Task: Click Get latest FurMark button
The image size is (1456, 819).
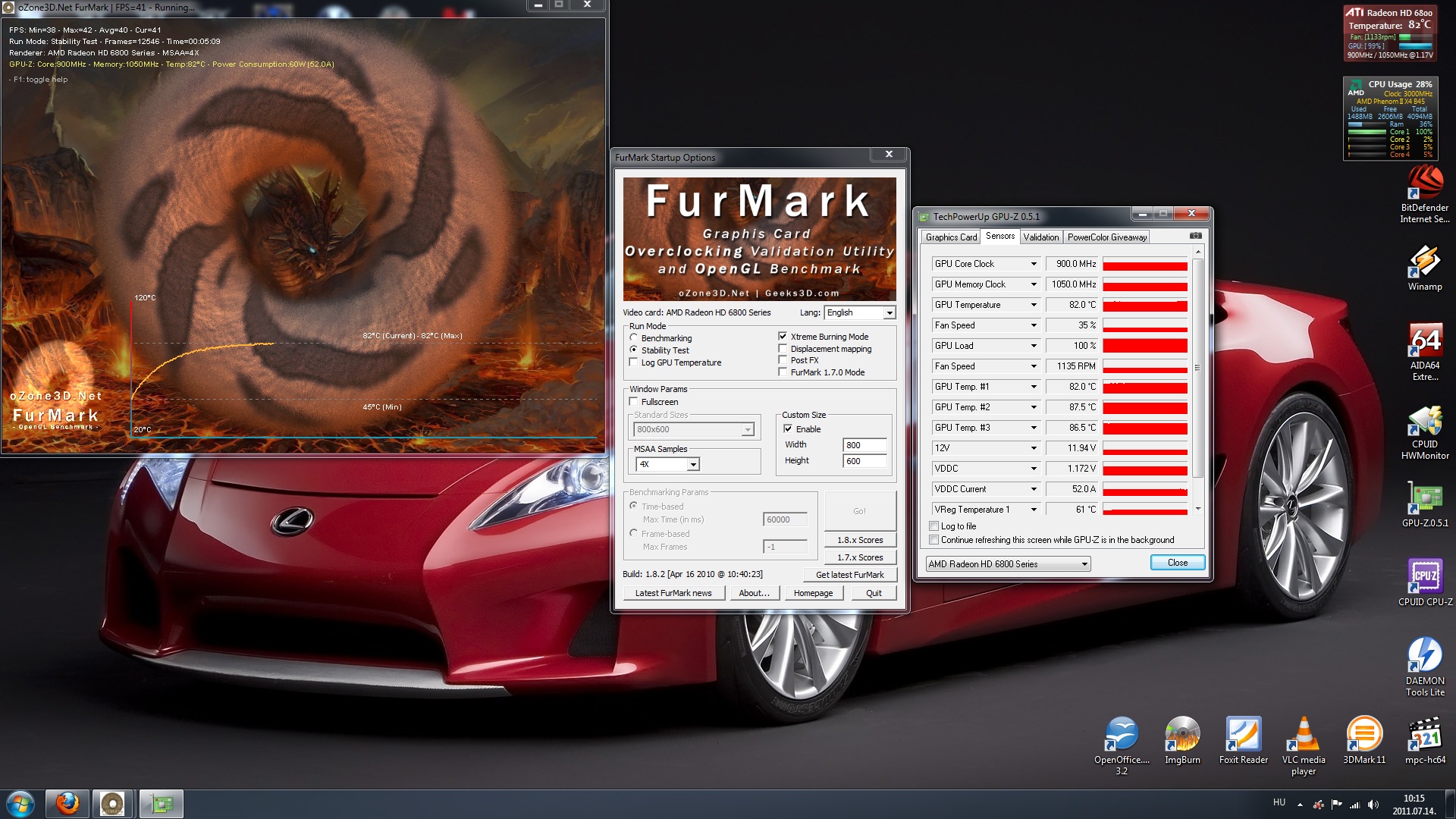Action: [x=850, y=575]
